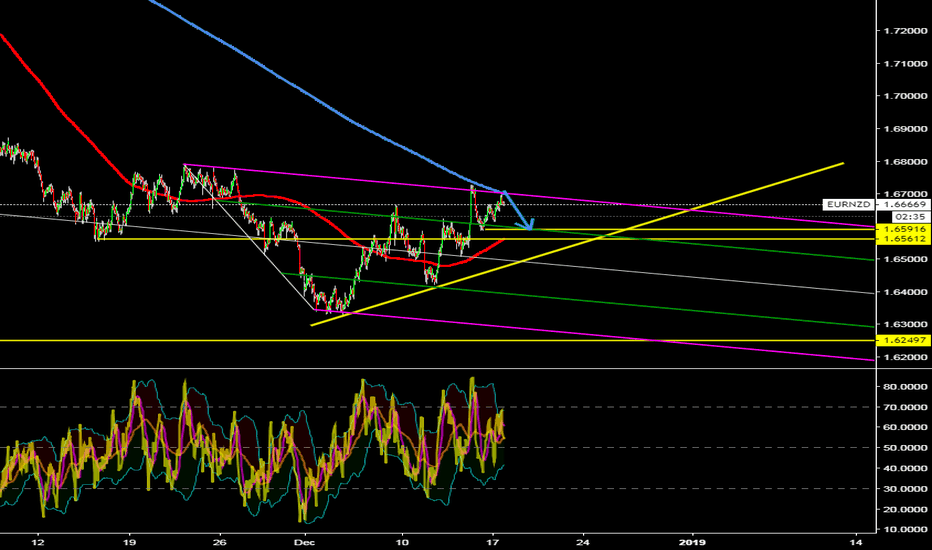Image resolution: width=932 pixels, height=550 pixels.
Task: Click the 1.71000 price axis value
Action: click(906, 63)
